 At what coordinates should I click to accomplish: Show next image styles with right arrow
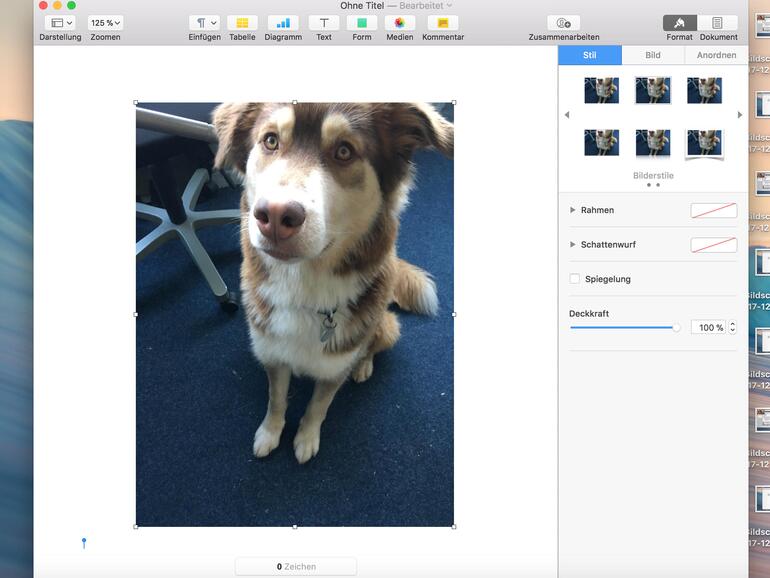(x=740, y=115)
